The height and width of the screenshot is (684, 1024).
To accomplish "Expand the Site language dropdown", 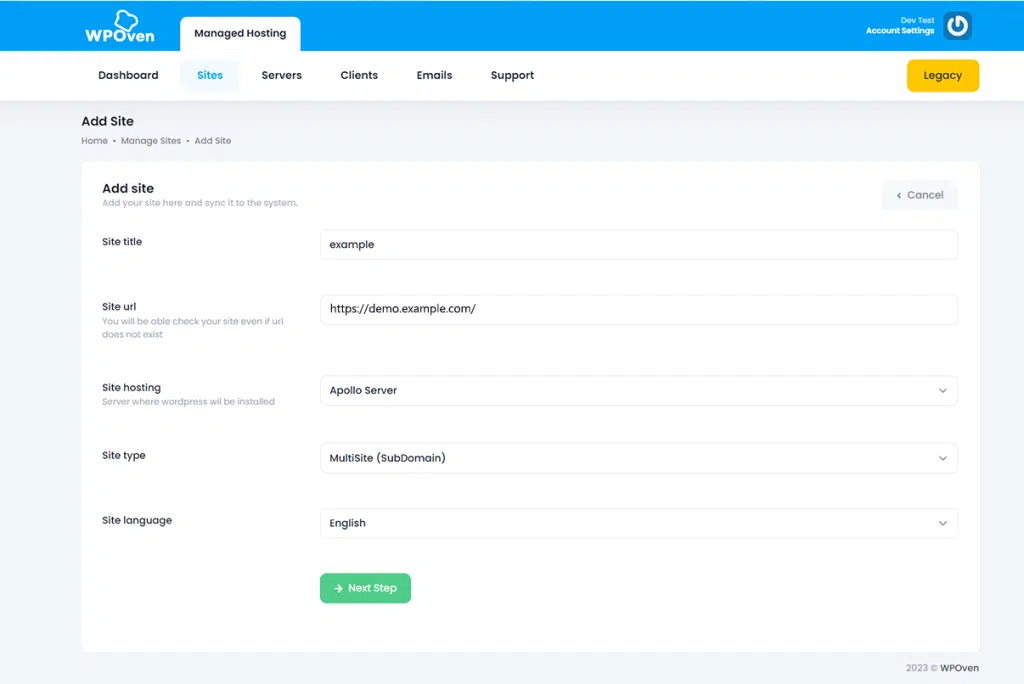I will (x=639, y=522).
